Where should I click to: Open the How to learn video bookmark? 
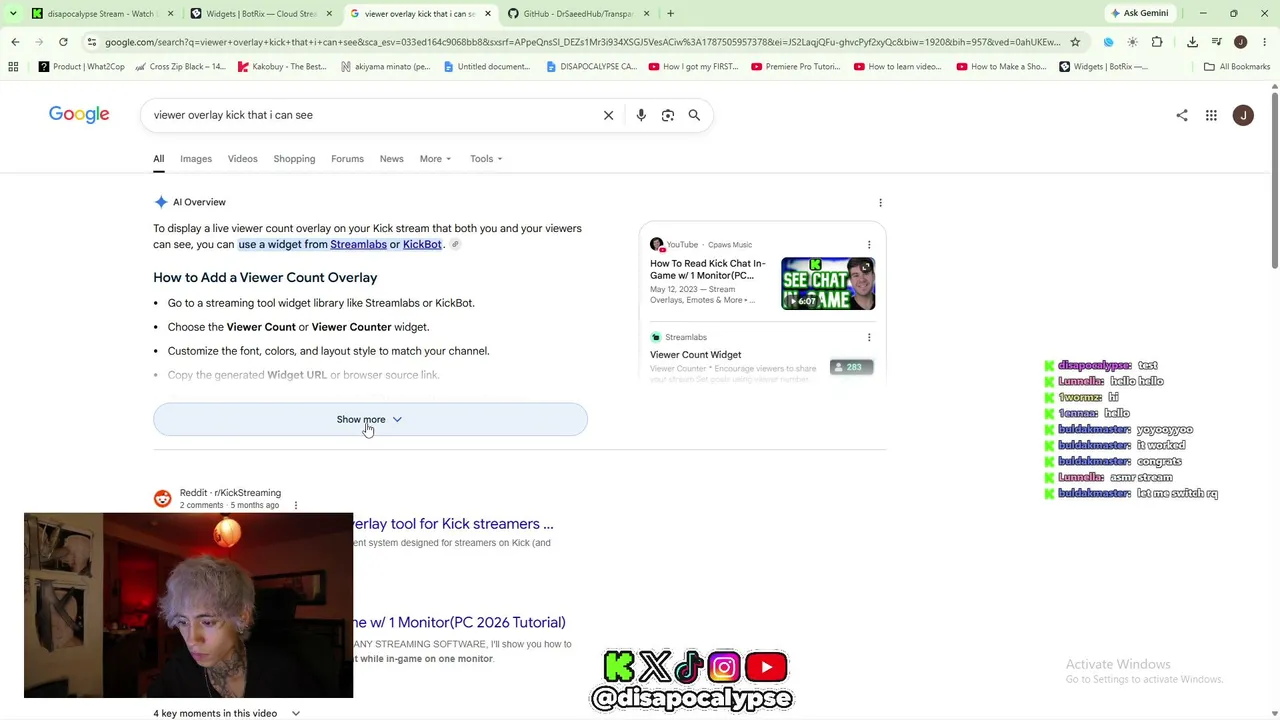click(x=898, y=67)
